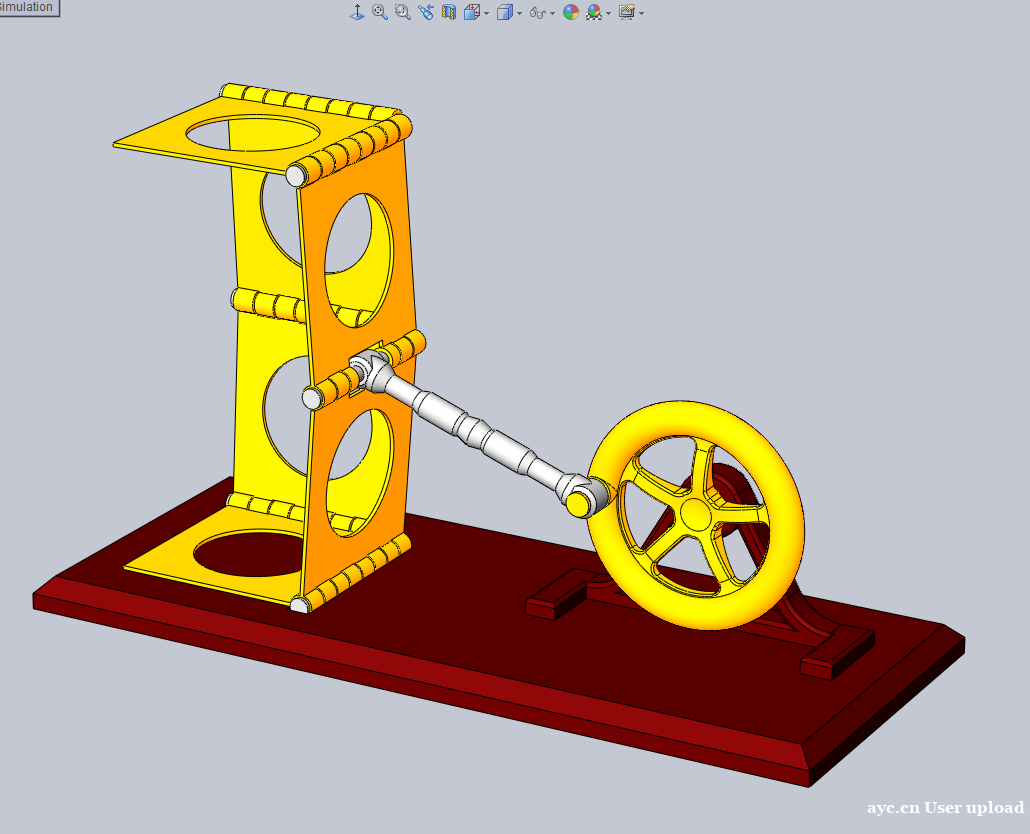Image resolution: width=1030 pixels, height=834 pixels.
Task: Click the View Settings monitor icon
Action: tap(626, 12)
